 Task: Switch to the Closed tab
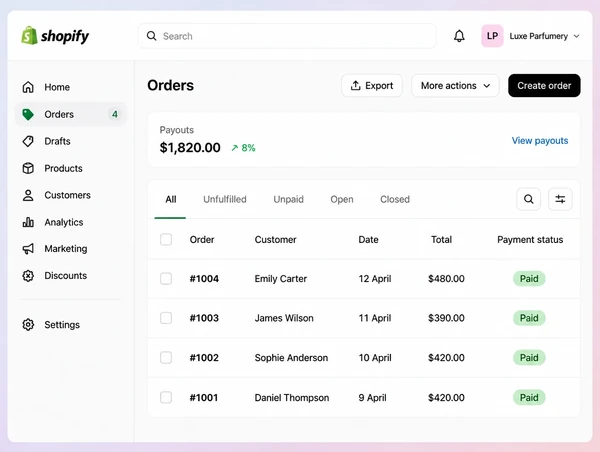395,199
